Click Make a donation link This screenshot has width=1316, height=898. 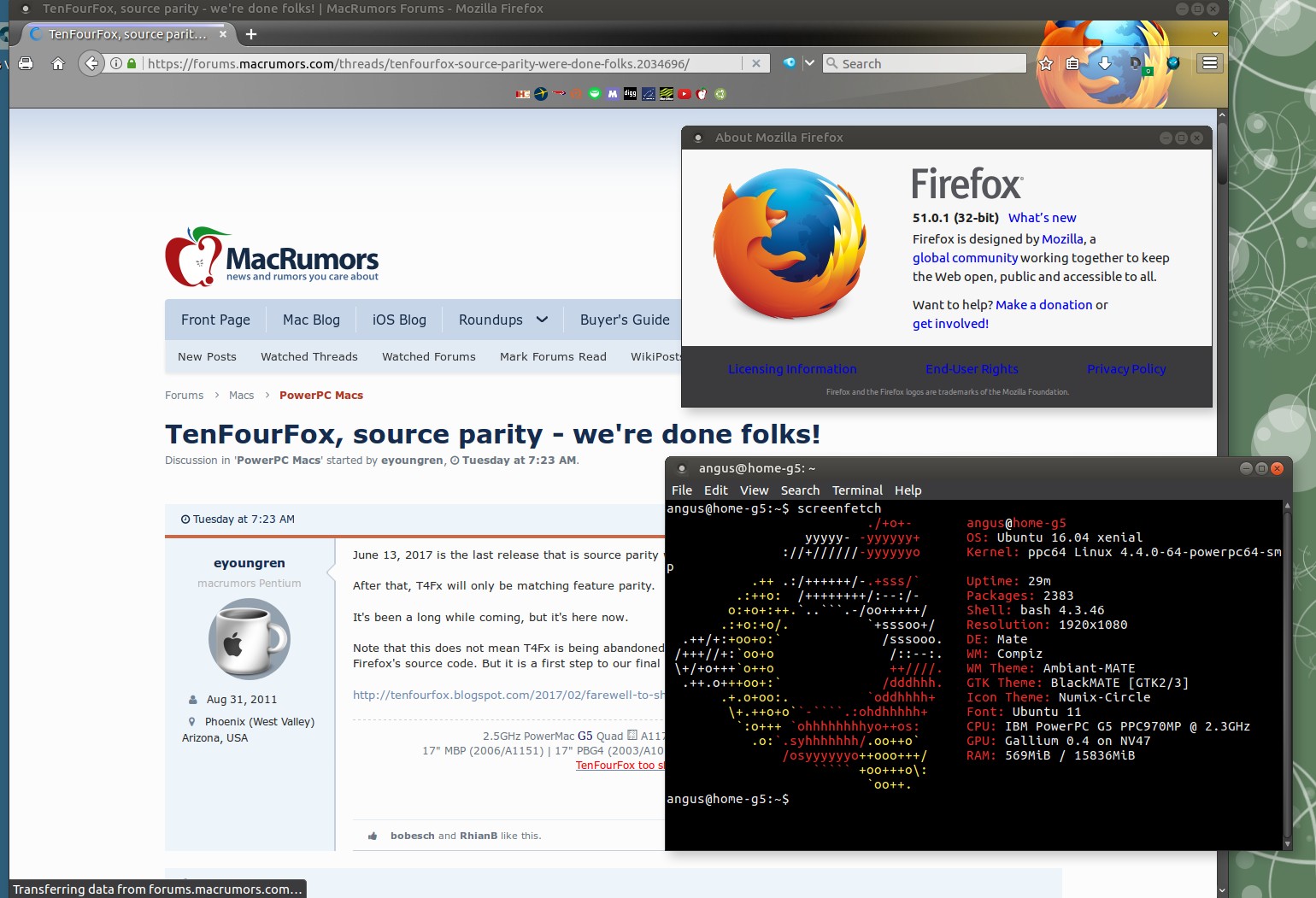click(x=1043, y=305)
